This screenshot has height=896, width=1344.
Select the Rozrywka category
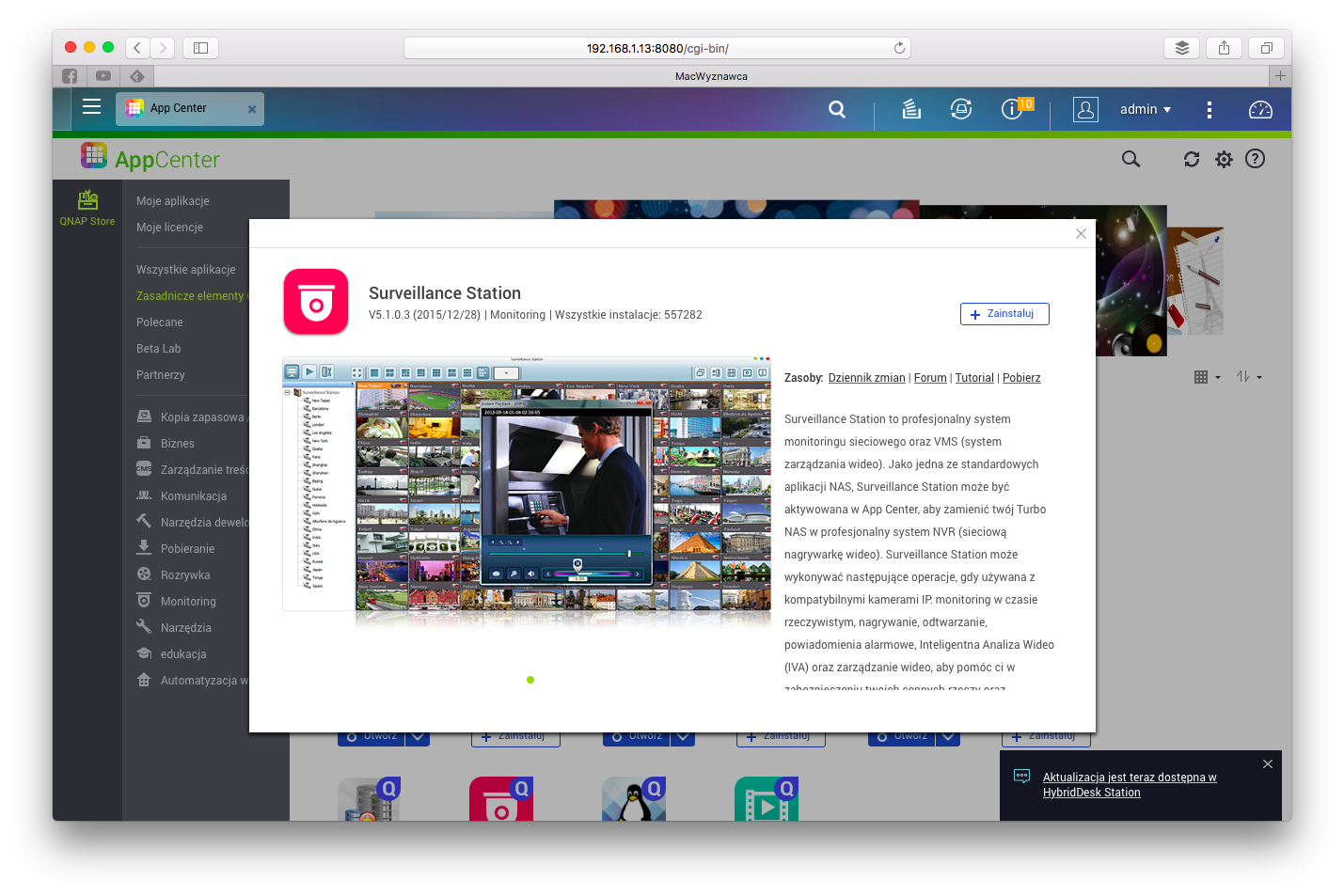(173, 574)
